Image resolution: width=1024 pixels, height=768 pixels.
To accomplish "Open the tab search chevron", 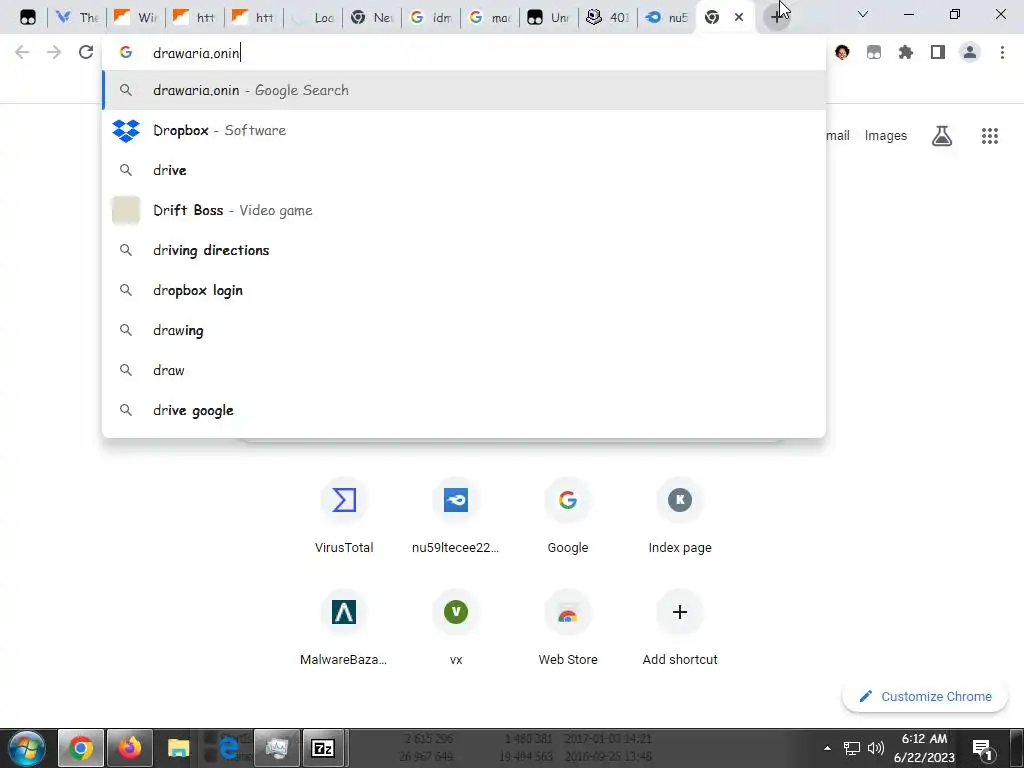I will [x=863, y=14].
